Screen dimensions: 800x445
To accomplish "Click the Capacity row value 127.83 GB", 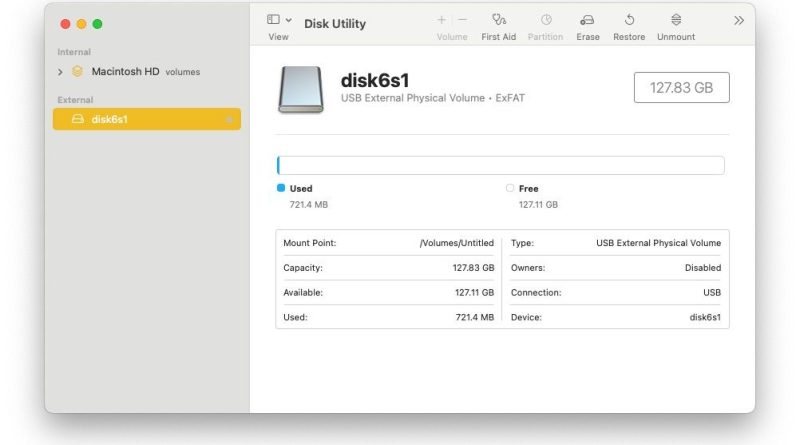I will pos(473,268).
